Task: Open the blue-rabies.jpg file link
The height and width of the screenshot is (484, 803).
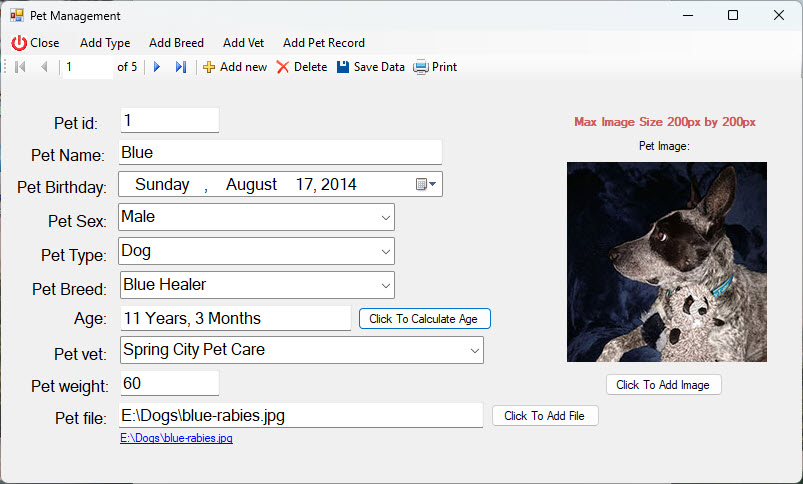Action: coord(176,438)
